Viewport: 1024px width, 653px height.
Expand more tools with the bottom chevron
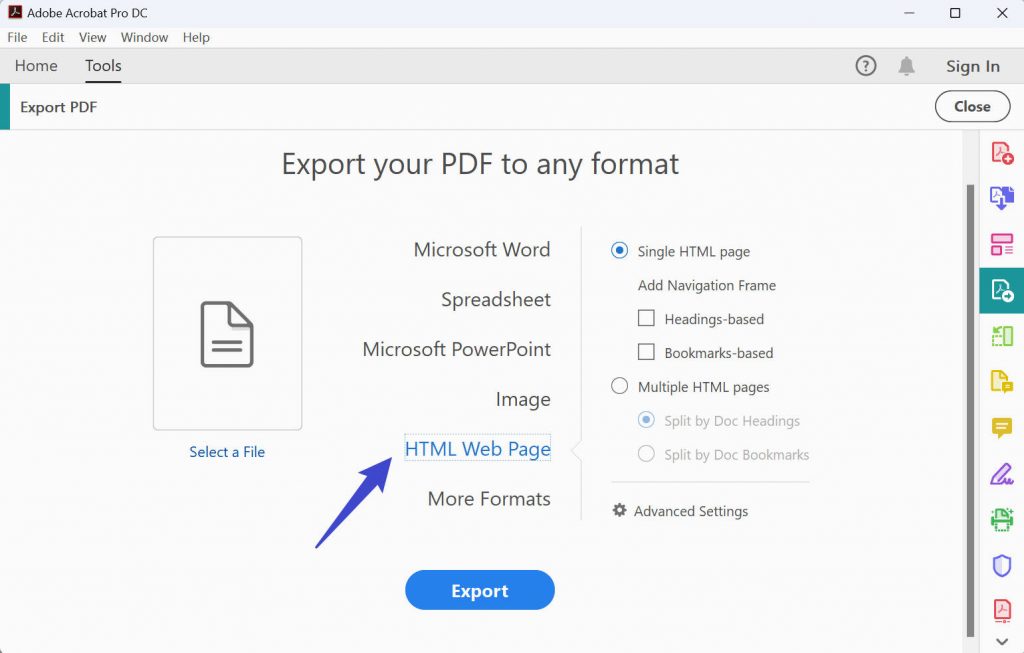[1002, 641]
